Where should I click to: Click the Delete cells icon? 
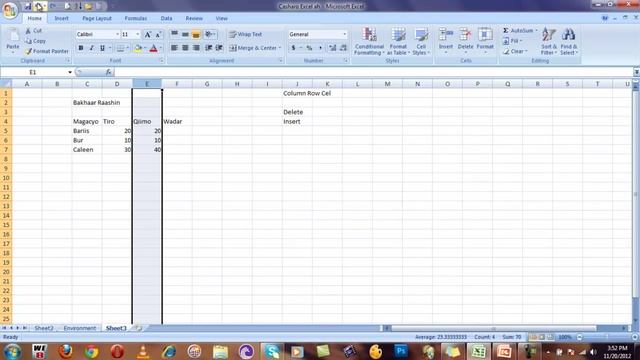(465, 35)
